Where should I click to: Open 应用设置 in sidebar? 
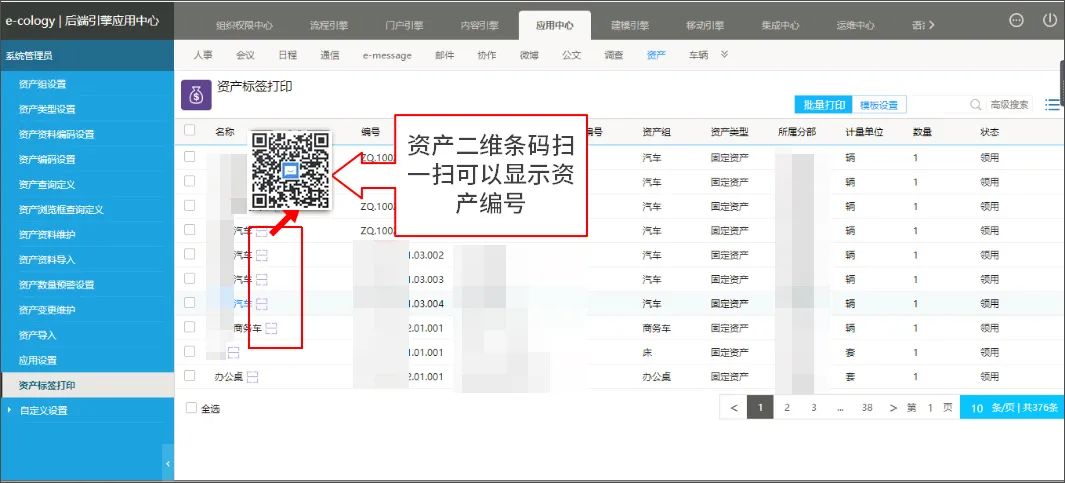(x=37, y=360)
